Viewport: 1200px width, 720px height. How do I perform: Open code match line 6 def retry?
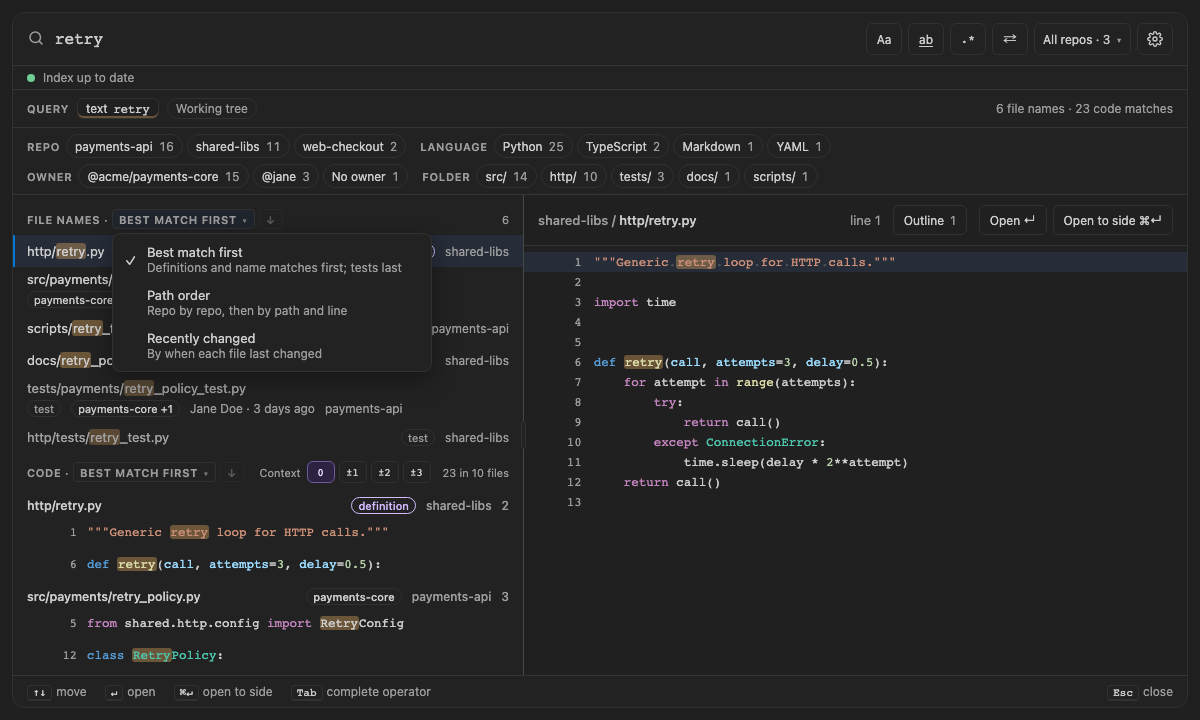pos(268,565)
